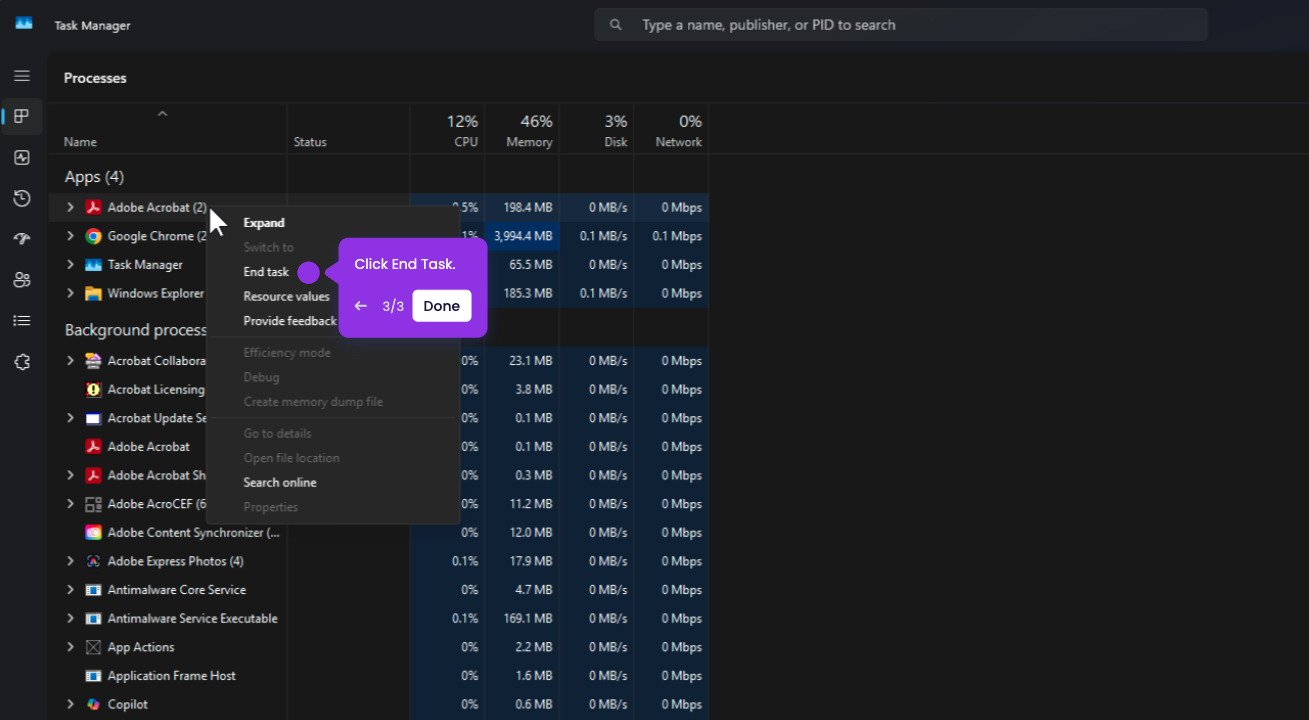The width and height of the screenshot is (1309, 720).
Task: Click the search magnifier icon
Action: [616, 25]
